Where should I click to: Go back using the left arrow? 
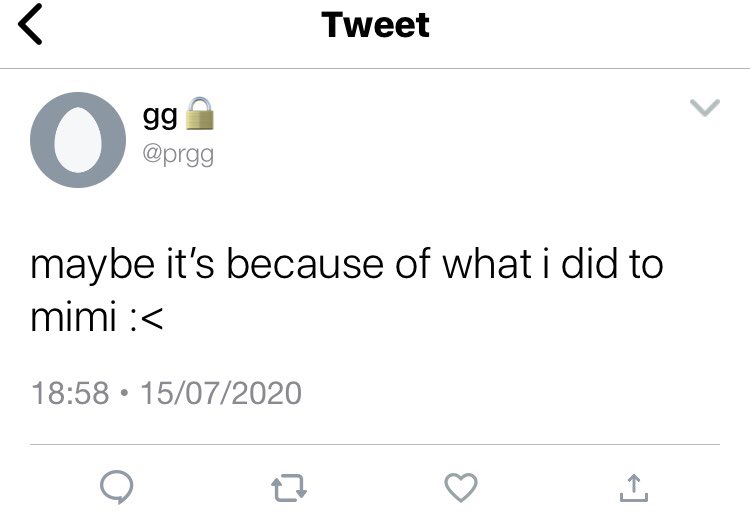tap(30, 24)
